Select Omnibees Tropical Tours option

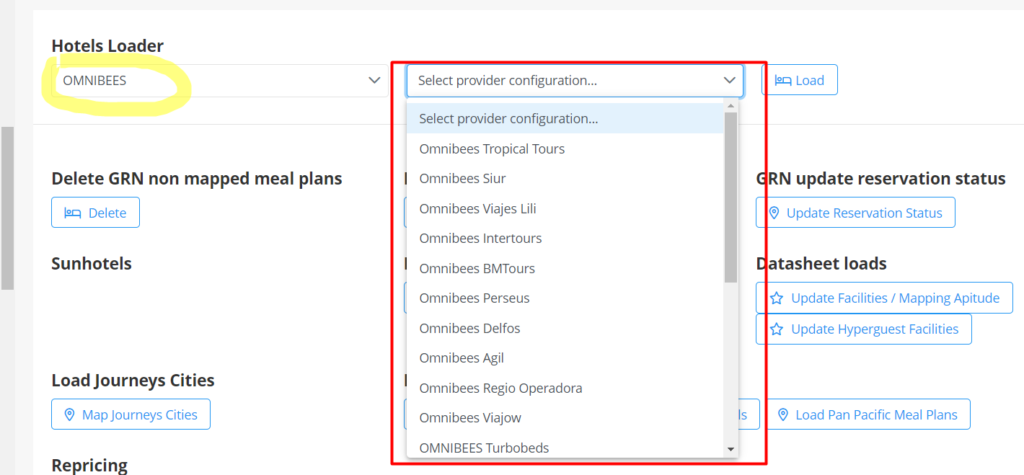492,149
